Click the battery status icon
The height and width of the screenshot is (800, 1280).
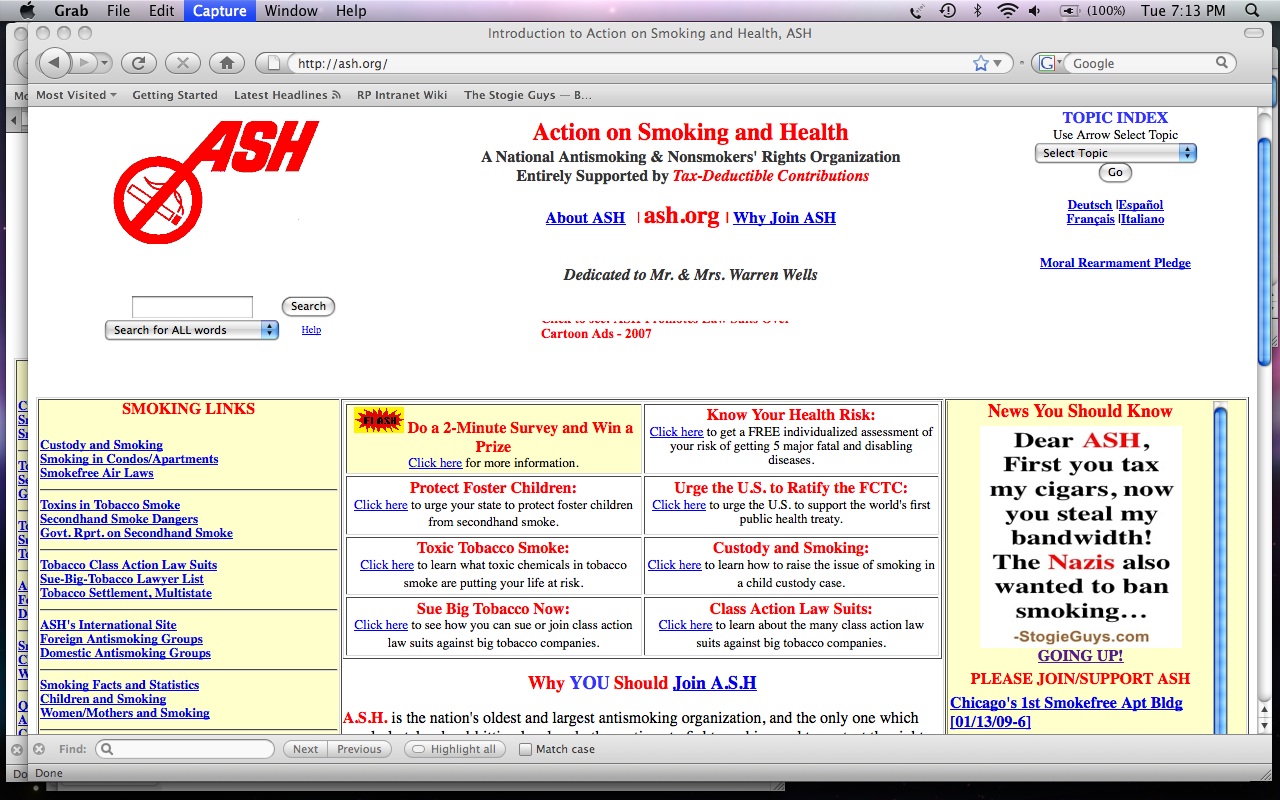point(1070,11)
